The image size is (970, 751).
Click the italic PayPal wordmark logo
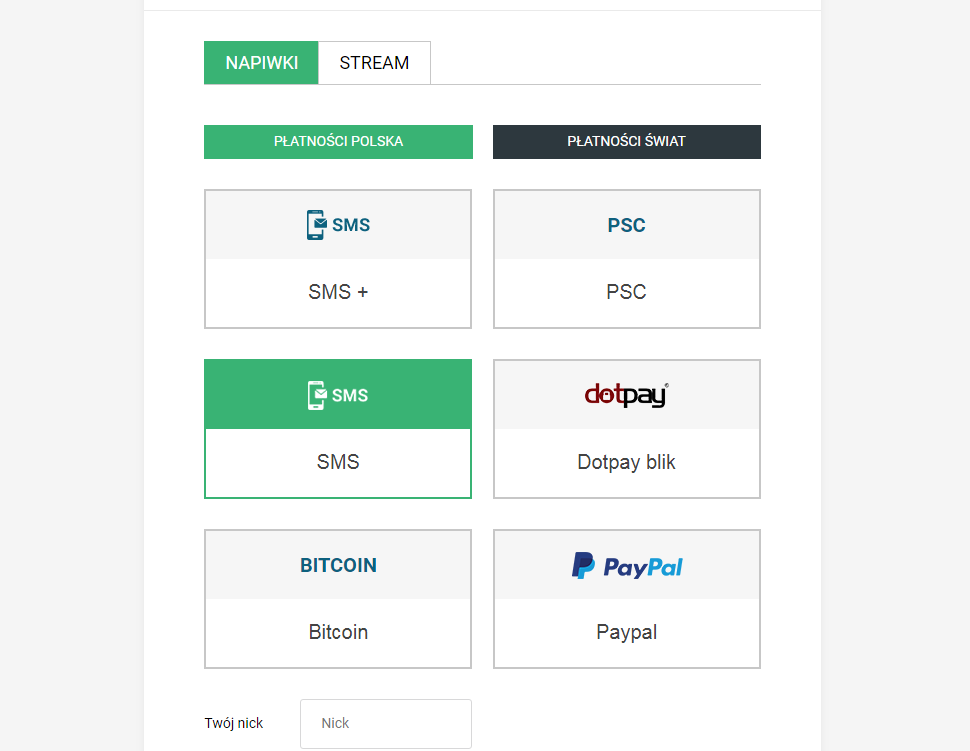643,568
